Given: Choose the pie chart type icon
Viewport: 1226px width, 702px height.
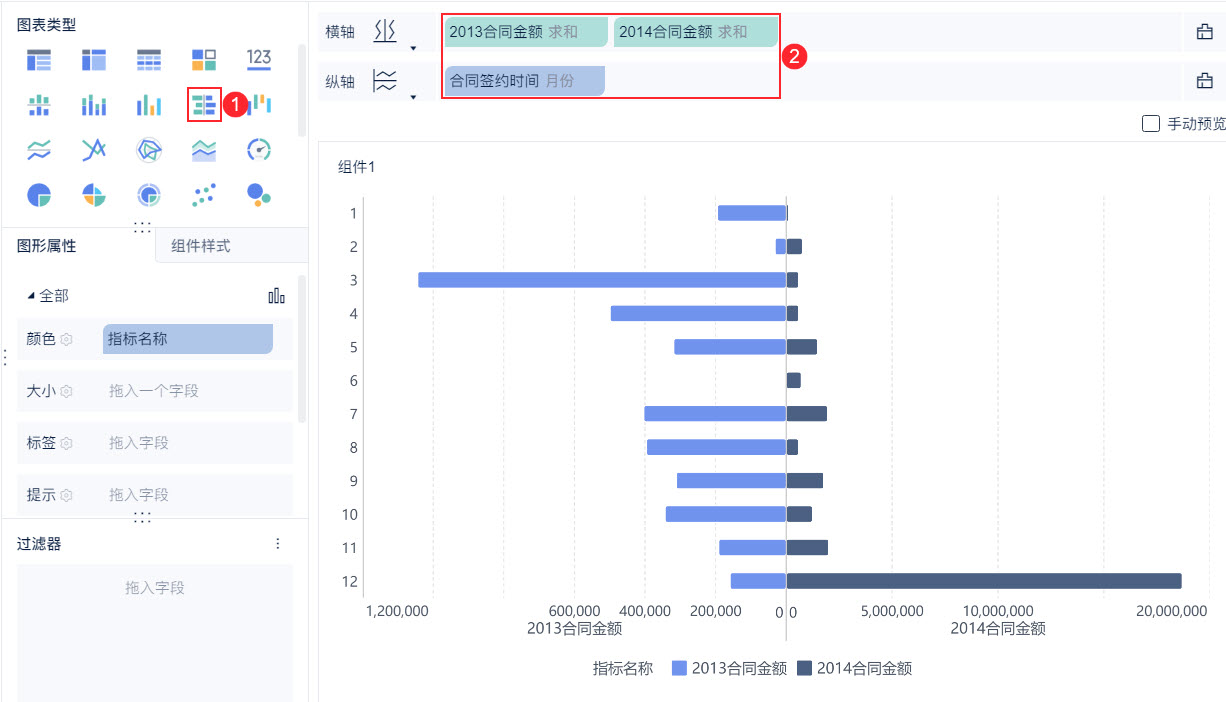Looking at the screenshot, I should 39,195.
